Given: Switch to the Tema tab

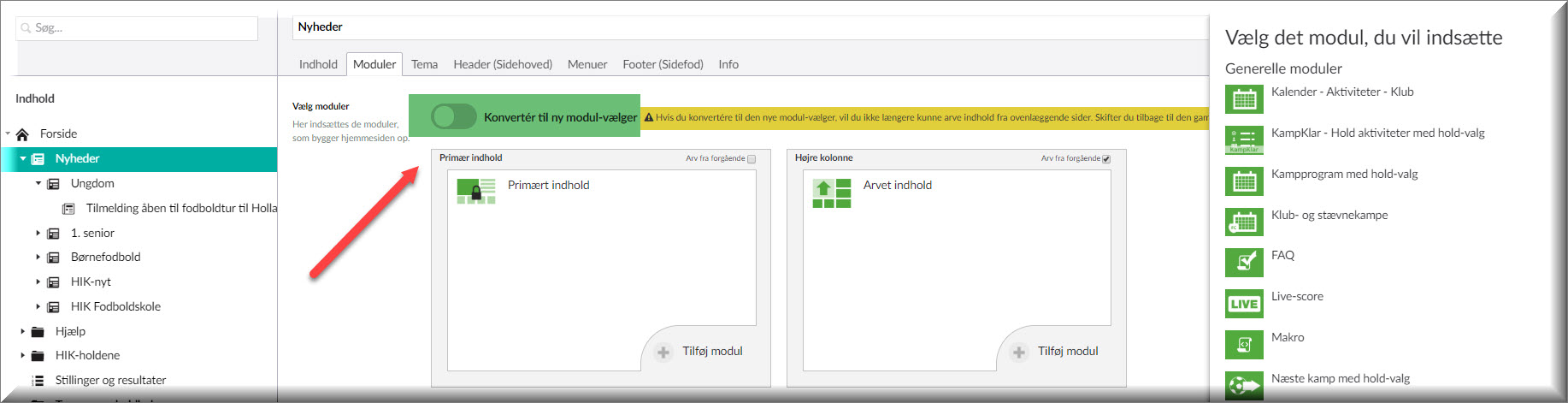Looking at the screenshot, I should pos(424,64).
